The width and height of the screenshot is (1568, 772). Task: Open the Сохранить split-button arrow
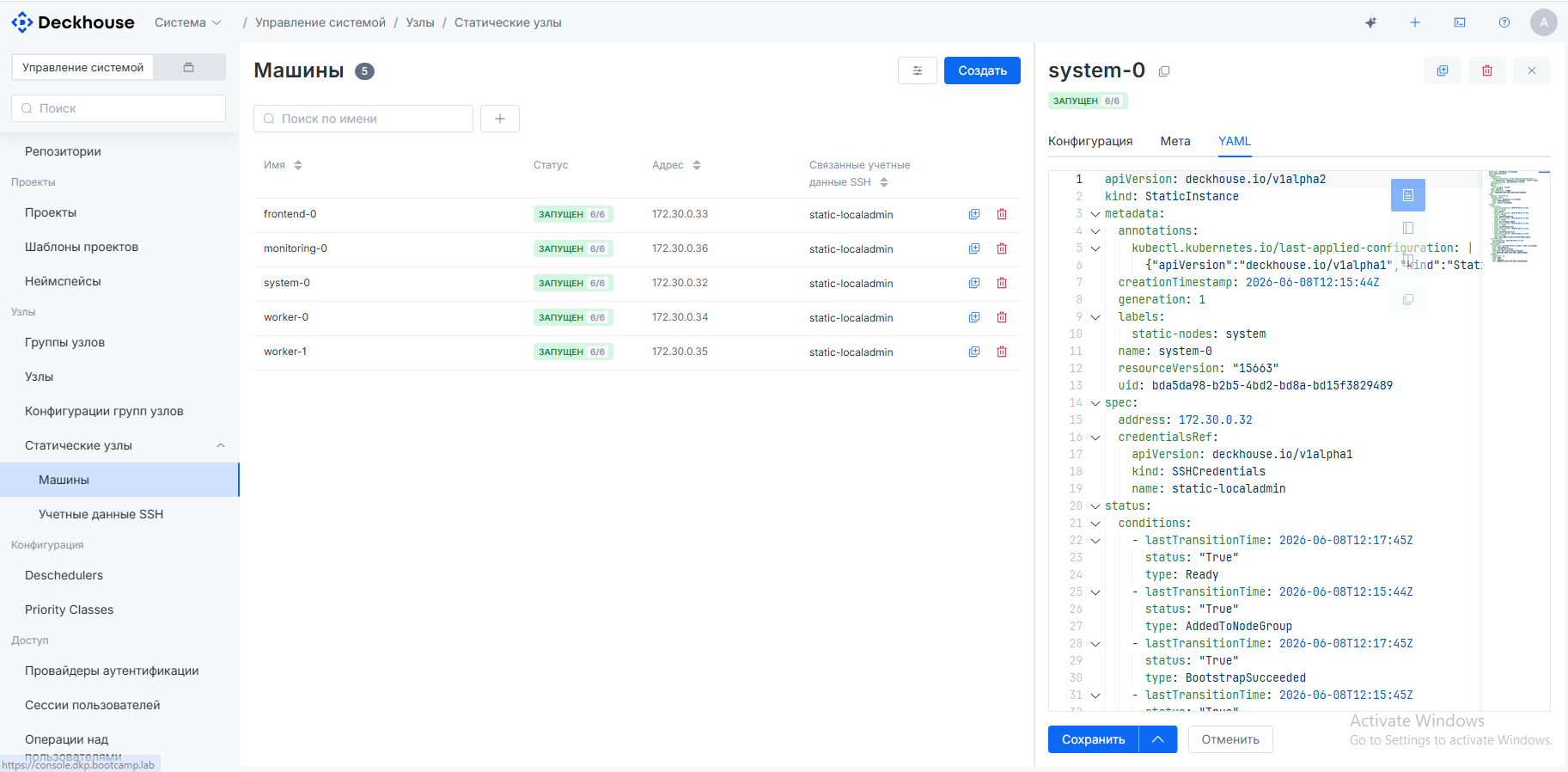[1158, 739]
